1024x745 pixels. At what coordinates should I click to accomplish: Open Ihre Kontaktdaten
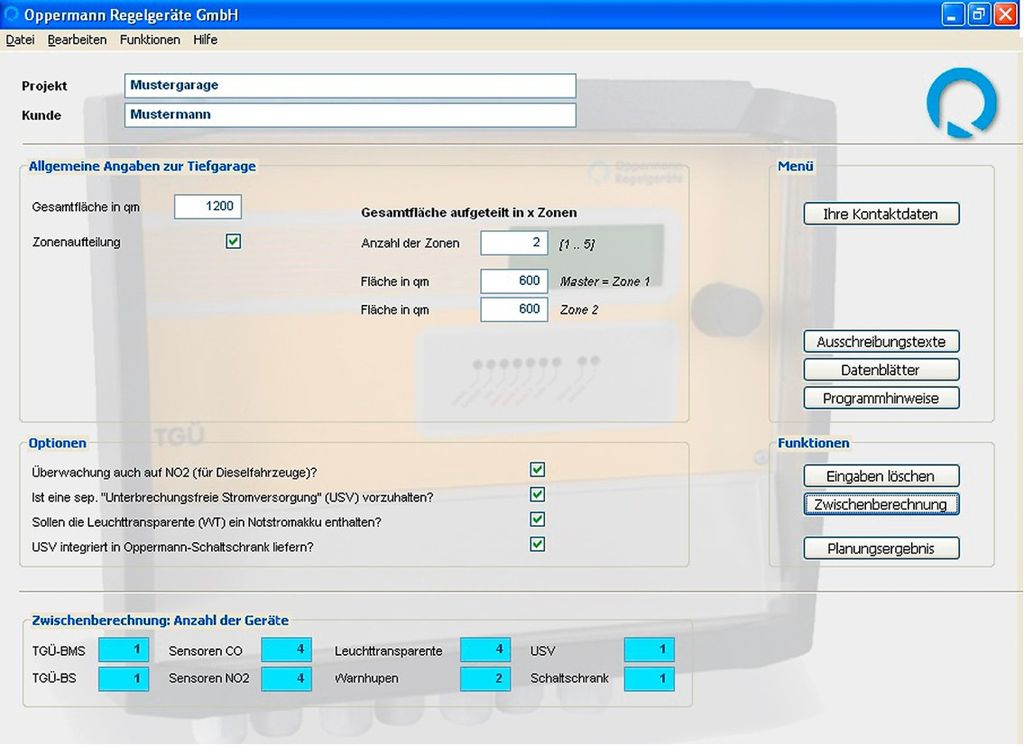(x=881, y=214)
